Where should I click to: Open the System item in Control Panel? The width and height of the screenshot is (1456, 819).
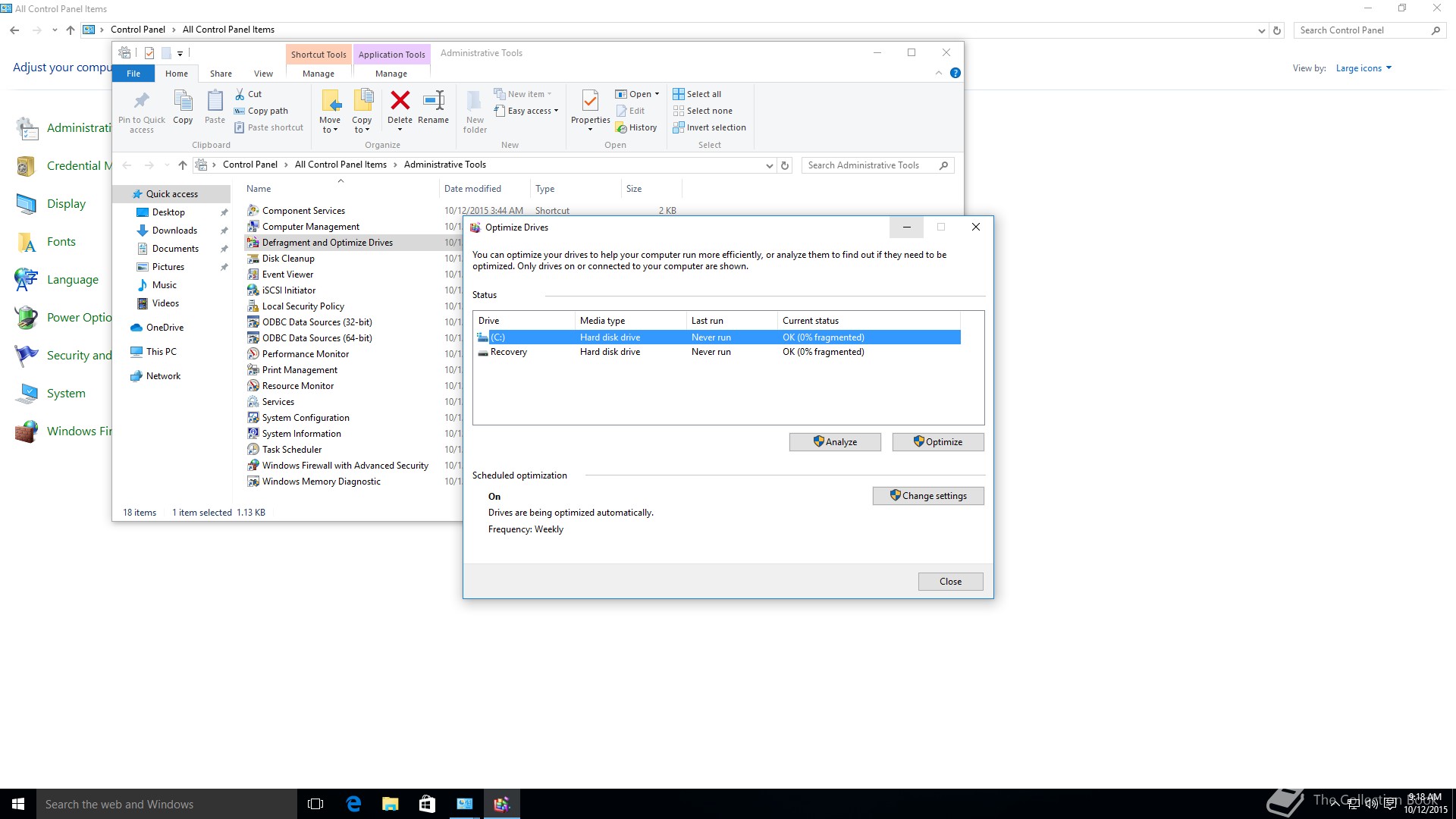50,394
